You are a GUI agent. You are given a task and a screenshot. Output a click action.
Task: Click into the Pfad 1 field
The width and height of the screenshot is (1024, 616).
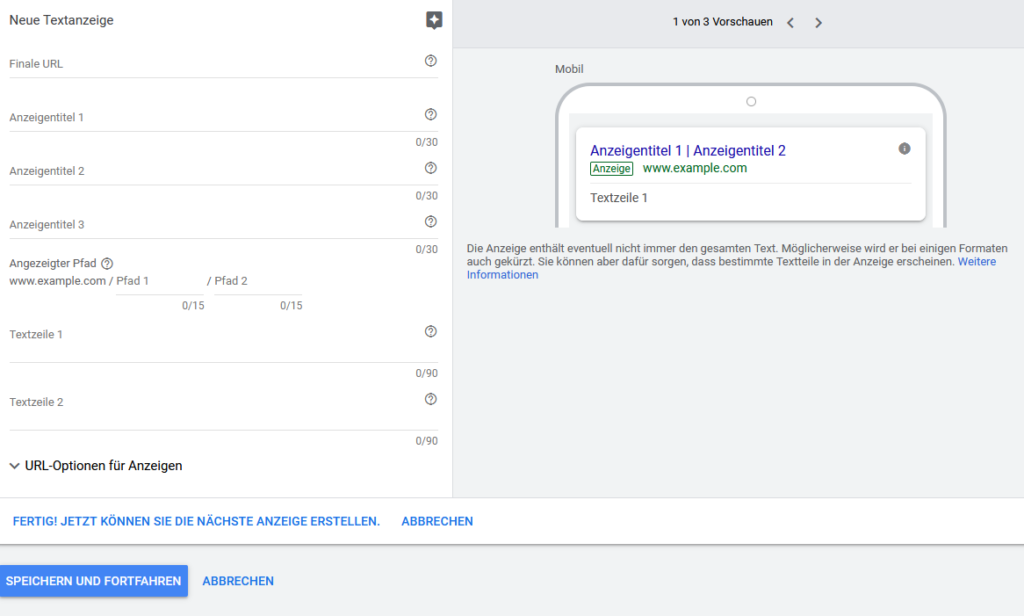click(x=160, y=282)
